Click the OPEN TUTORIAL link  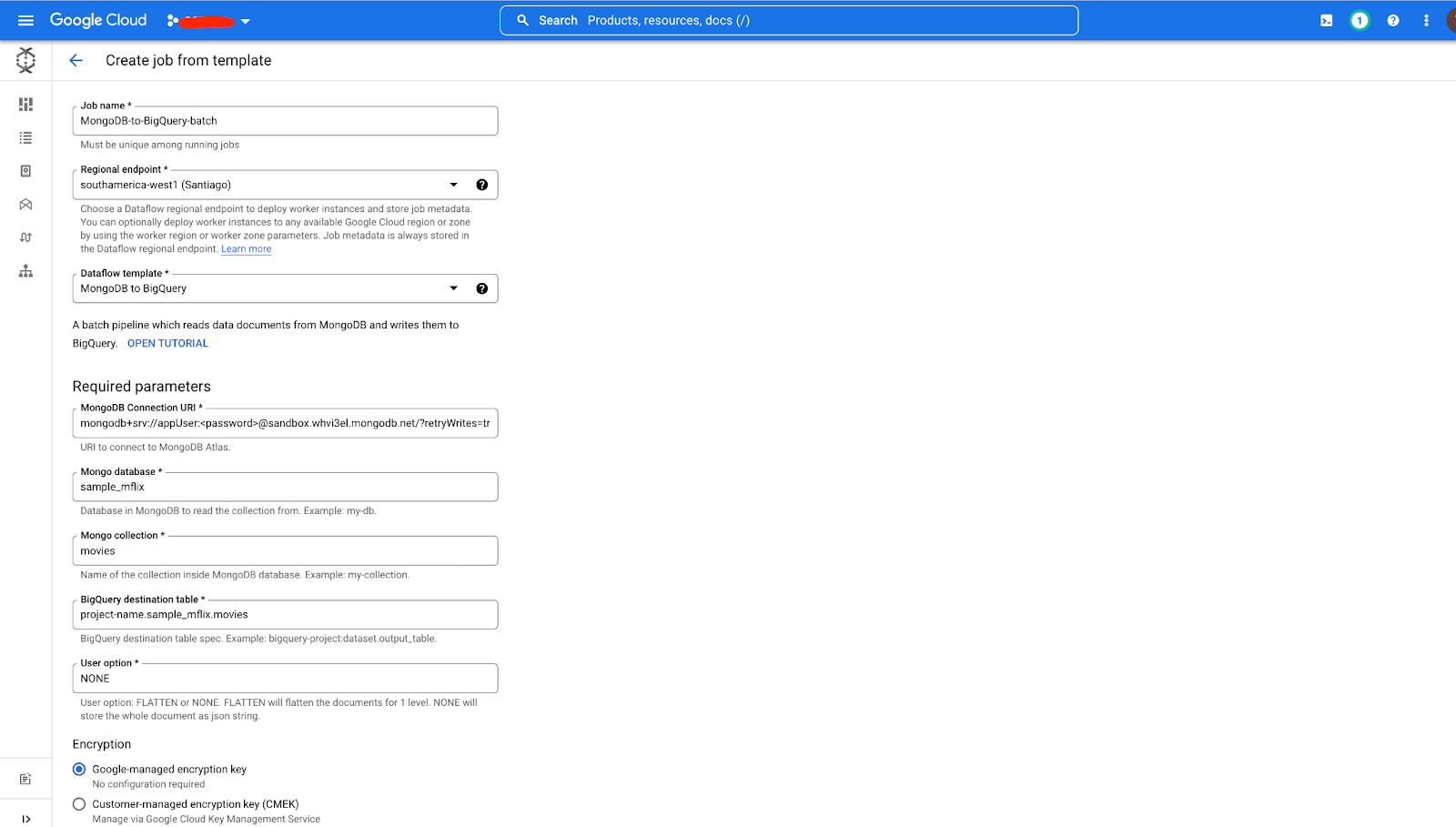point(167,343)
